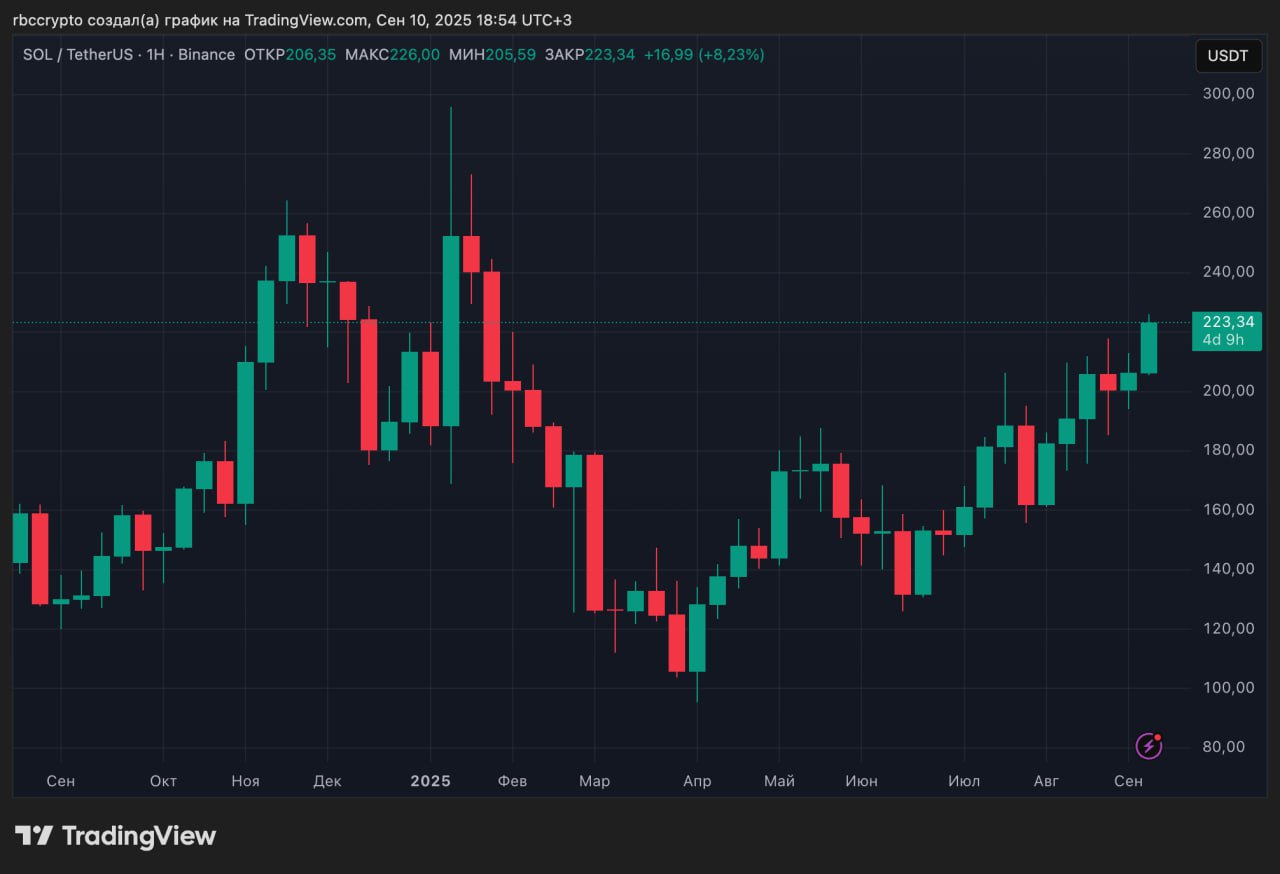This screenshot has width=1280, height=874.
Task: Click the 280,00 price axis label
Action: pos(1228,153)
